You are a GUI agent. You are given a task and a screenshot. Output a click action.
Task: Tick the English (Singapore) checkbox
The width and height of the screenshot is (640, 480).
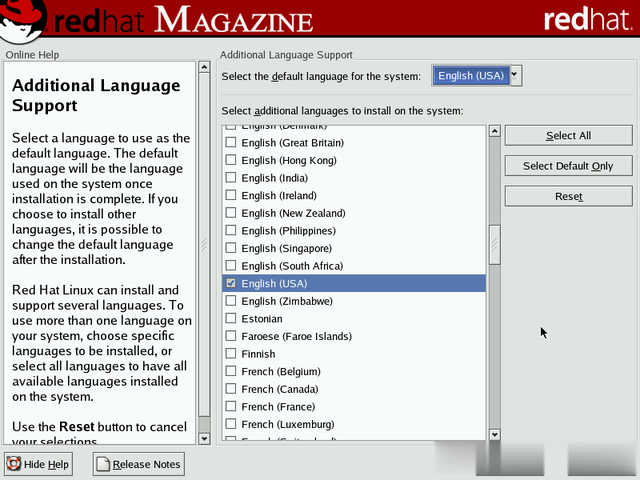[231, 248]
